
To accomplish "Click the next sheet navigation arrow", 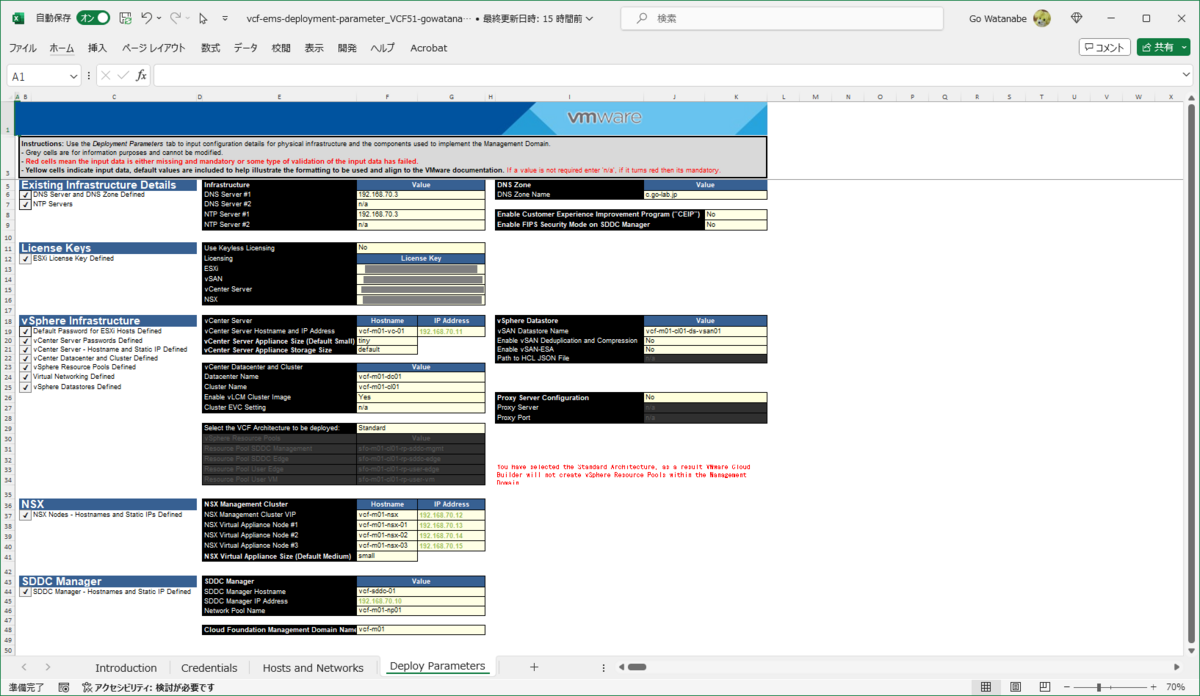I will pyautogui.click(x=46, y=667).
